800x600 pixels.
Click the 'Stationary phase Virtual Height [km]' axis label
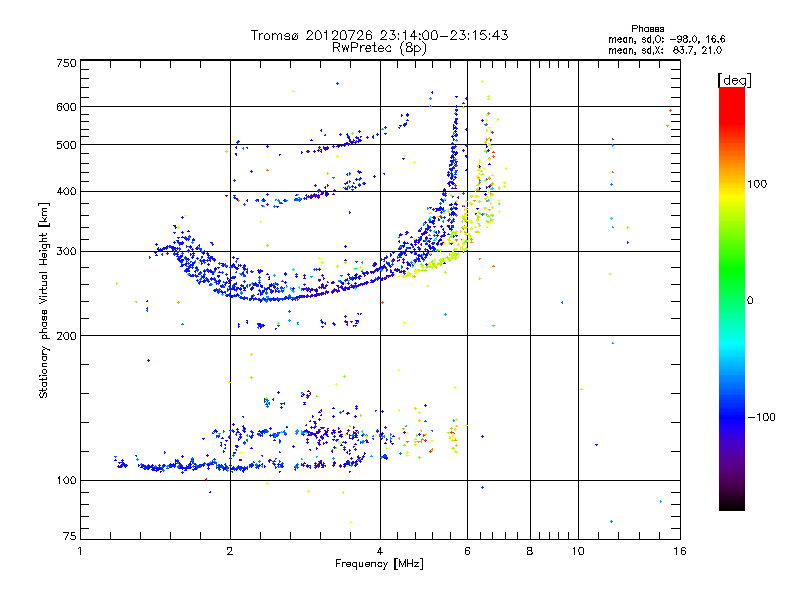pyautogui.click(x=44, y=300)
